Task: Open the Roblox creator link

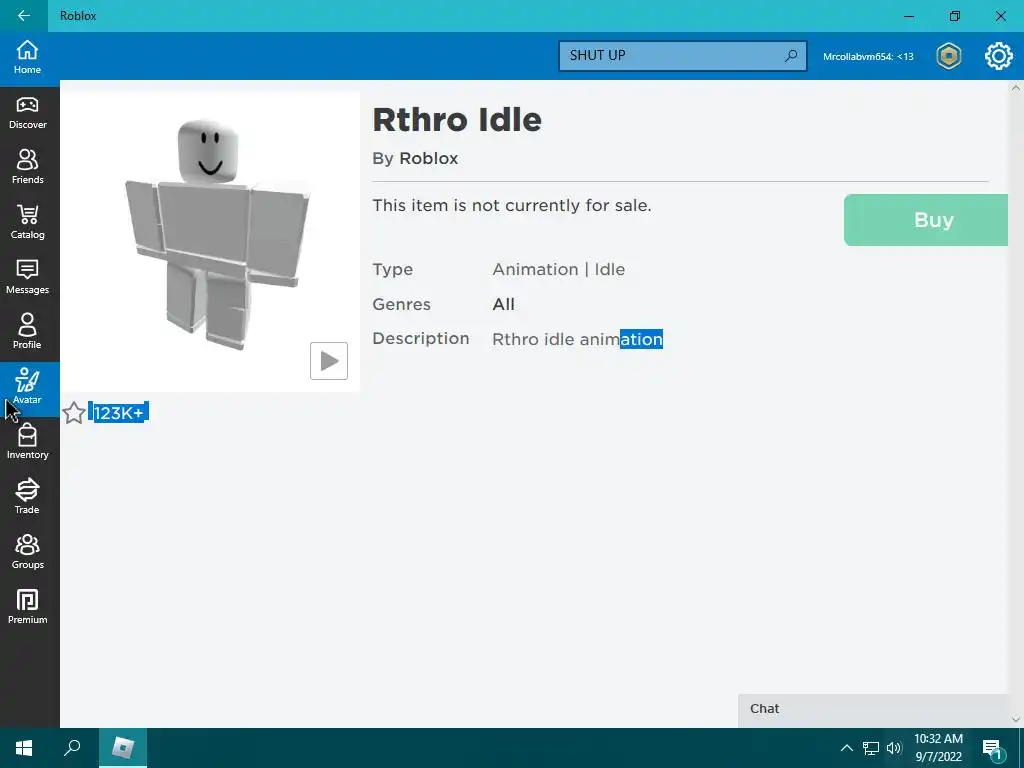Action: click(428, 159)
